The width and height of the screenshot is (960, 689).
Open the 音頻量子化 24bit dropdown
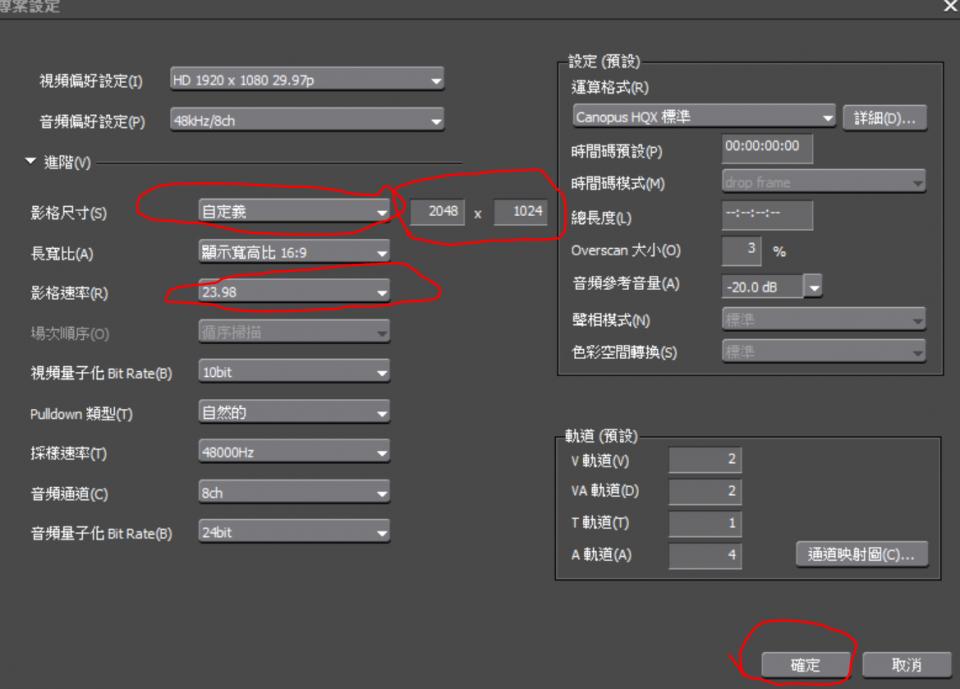[x=294, y=532]
